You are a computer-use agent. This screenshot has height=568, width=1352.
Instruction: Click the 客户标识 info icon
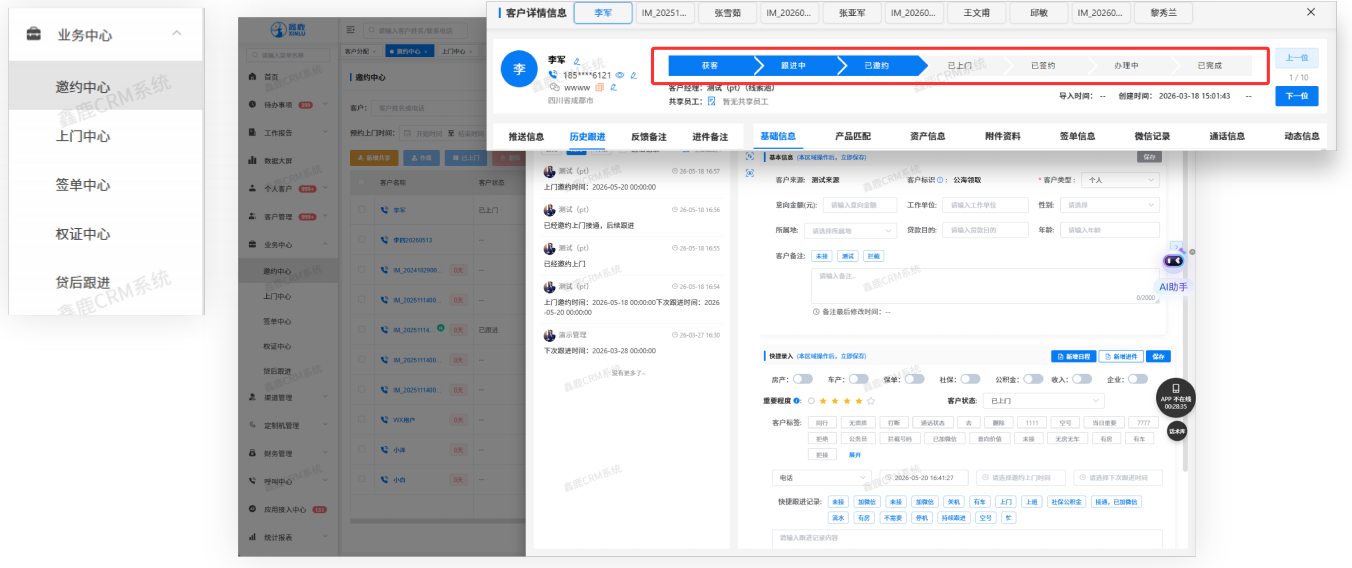(941, 180)
